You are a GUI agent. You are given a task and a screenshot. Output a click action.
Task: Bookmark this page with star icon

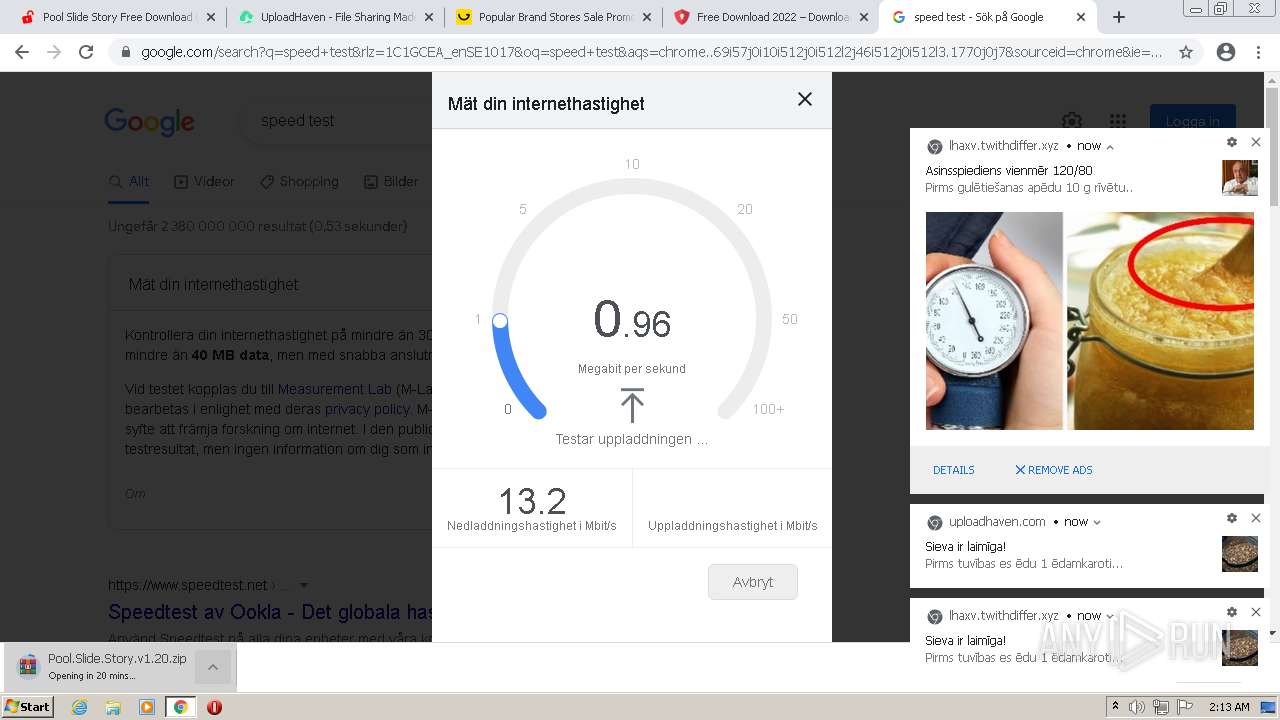tap(1186, 52)
